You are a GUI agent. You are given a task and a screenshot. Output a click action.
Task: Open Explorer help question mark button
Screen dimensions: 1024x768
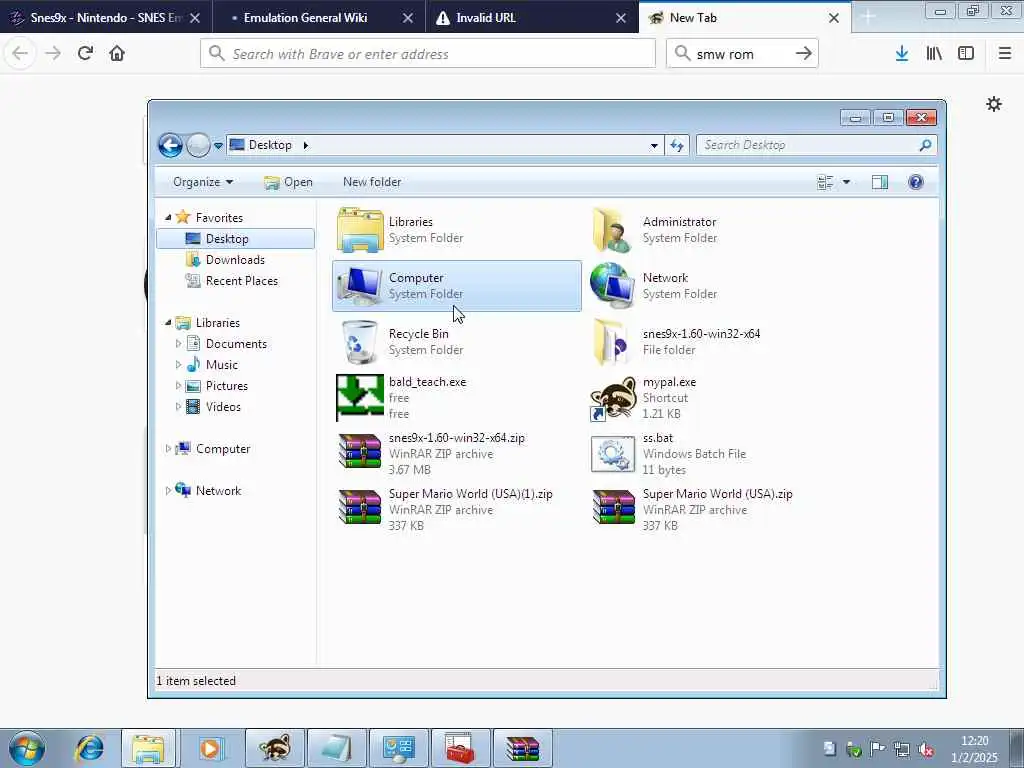pyautogui.click(x=916, y=182)
